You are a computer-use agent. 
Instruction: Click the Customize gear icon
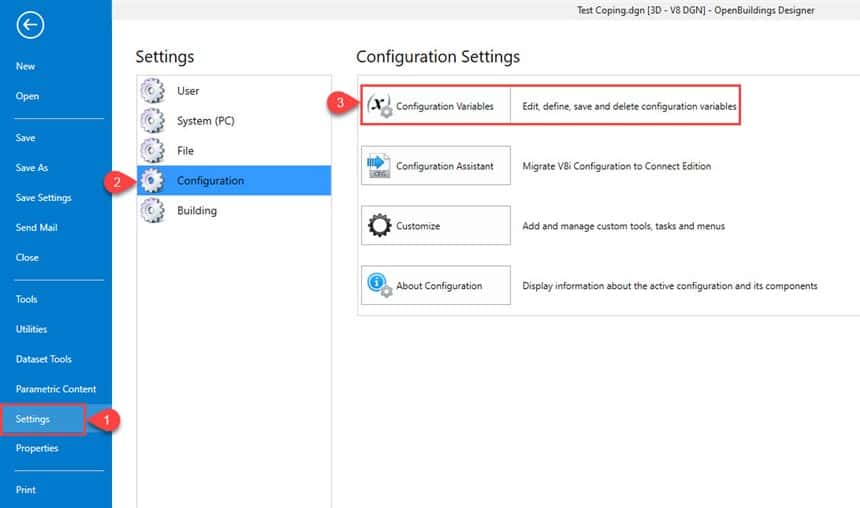click(379, 225)
